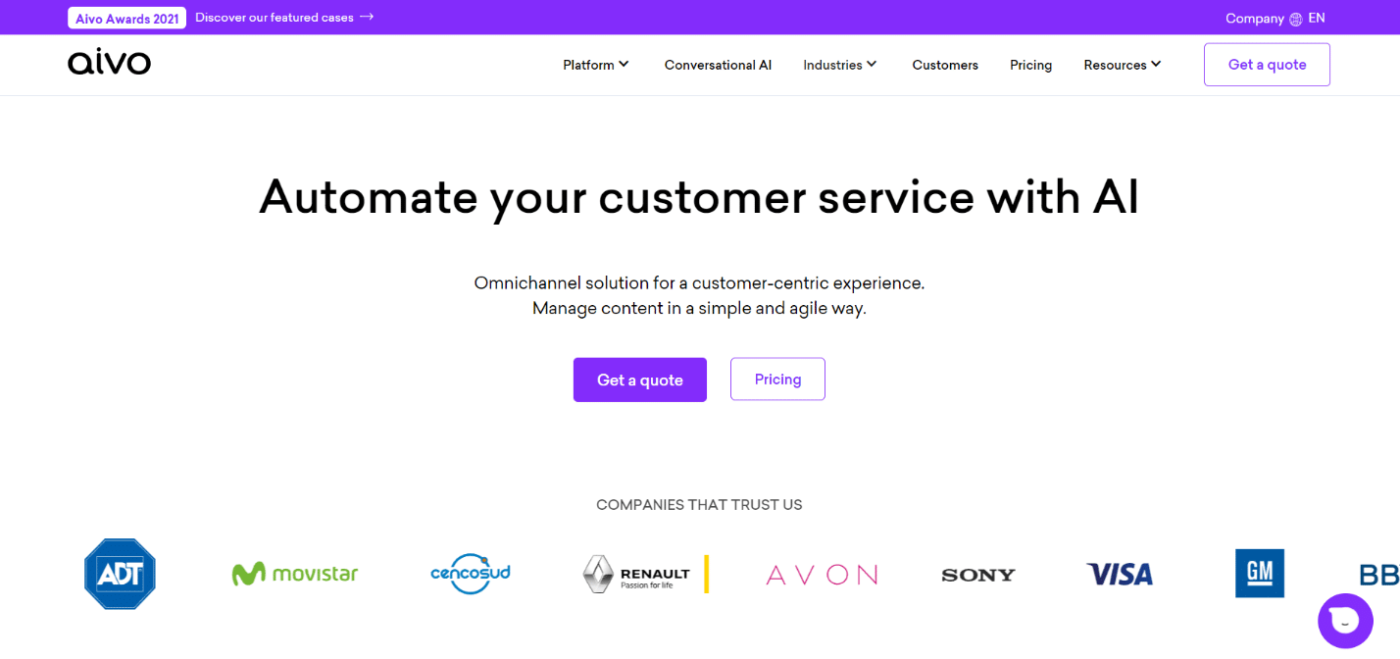Viewport: 1400px width, 659px height.
Task: Click the GM logo
Action: tap(1260, 573)
